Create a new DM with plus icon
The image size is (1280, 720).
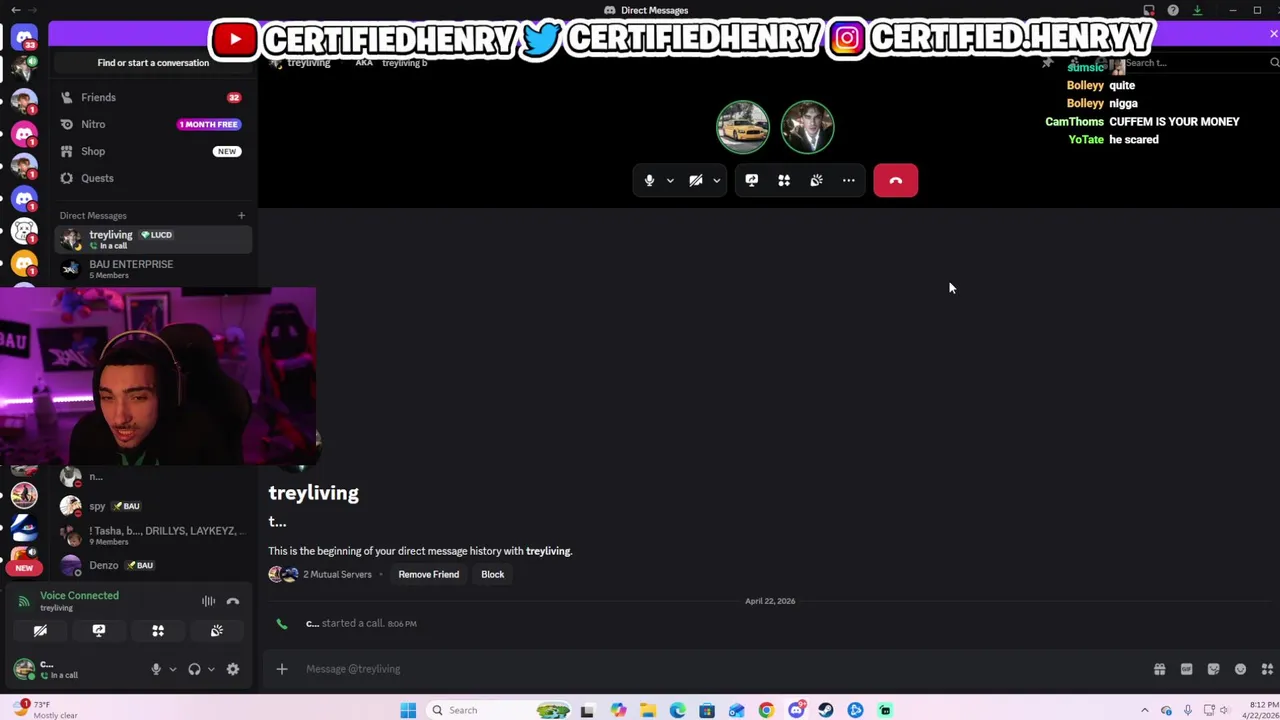point(241,215)
